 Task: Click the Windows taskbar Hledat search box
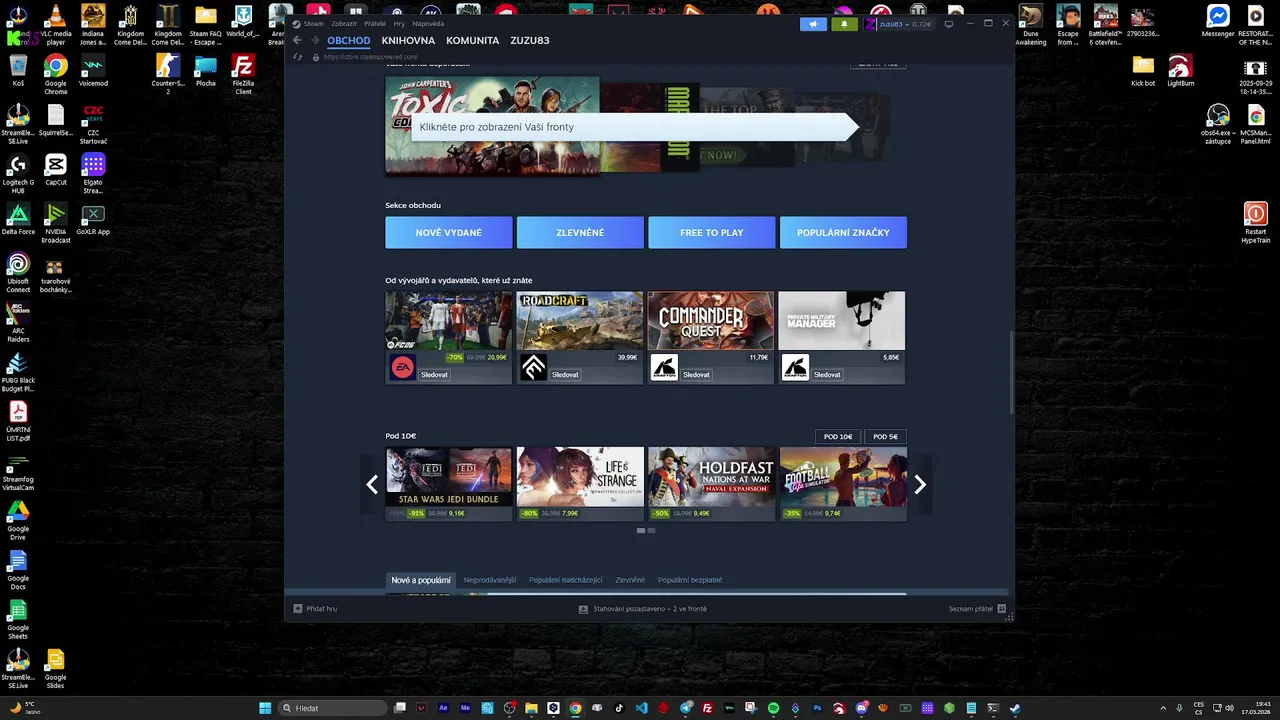coord(333,708)
